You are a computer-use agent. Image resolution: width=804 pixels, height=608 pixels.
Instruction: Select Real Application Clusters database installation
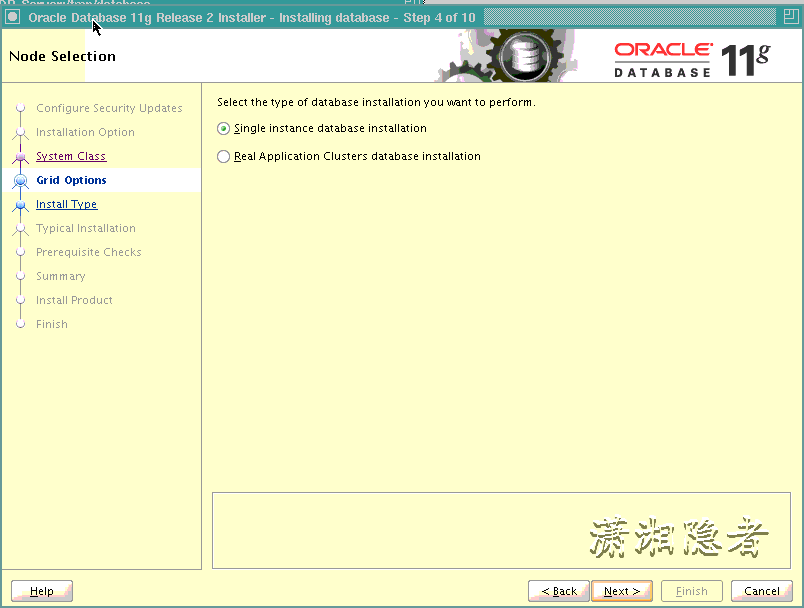(x=223, y=156)
